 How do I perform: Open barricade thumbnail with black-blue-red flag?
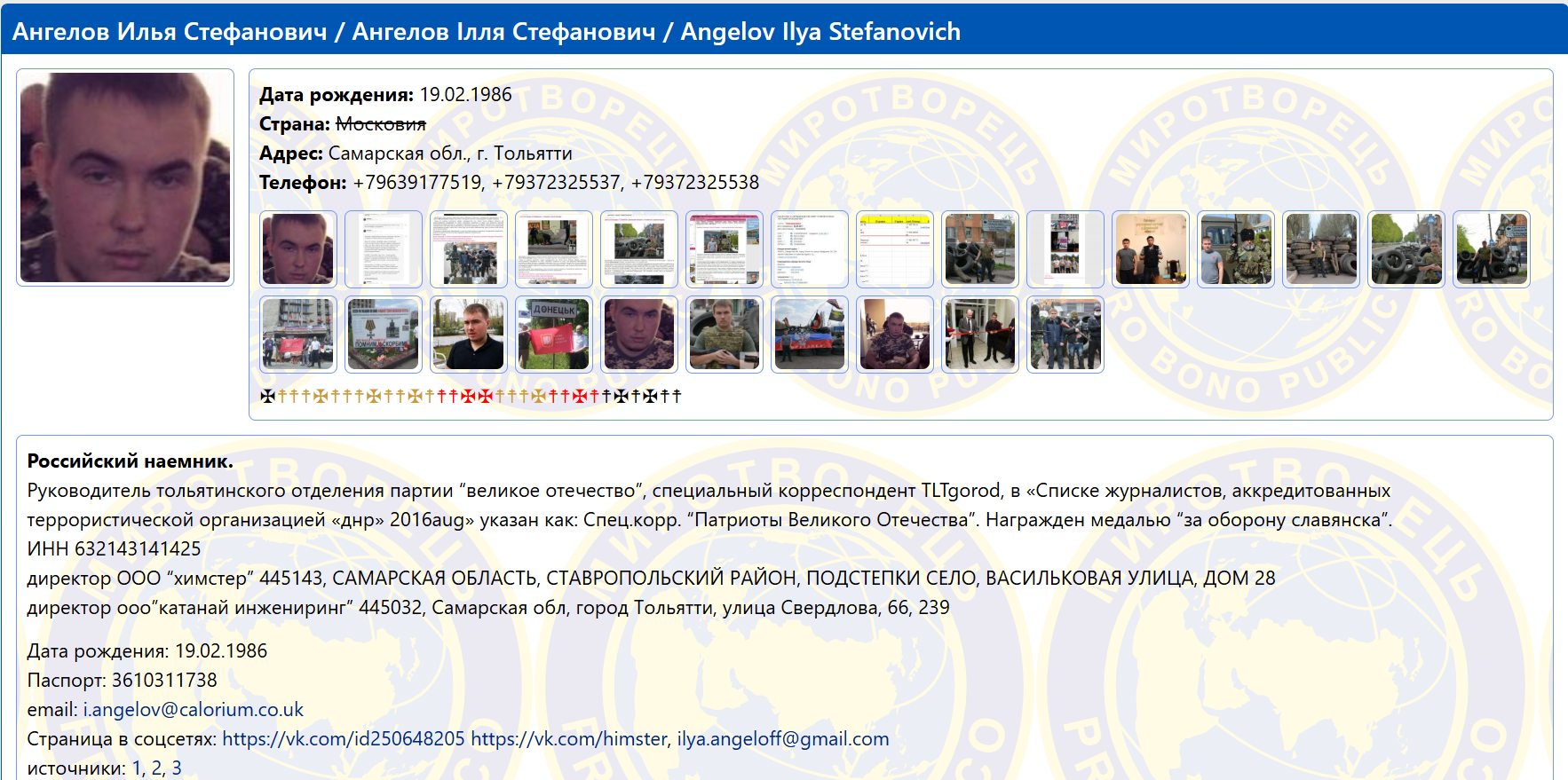(x=810, y=335)
